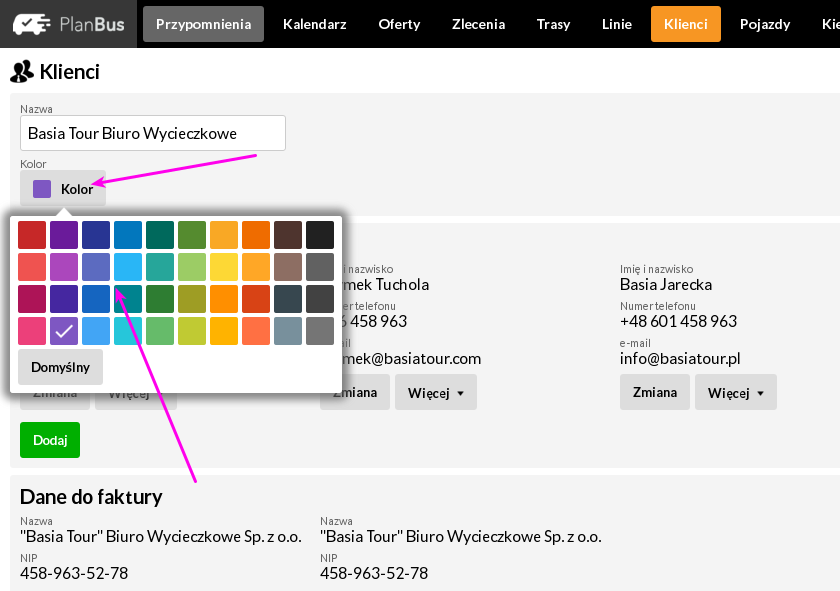Click the +48 601 458 963 phone number
This screenshot has height=591, width=840.
pos(678,321)
